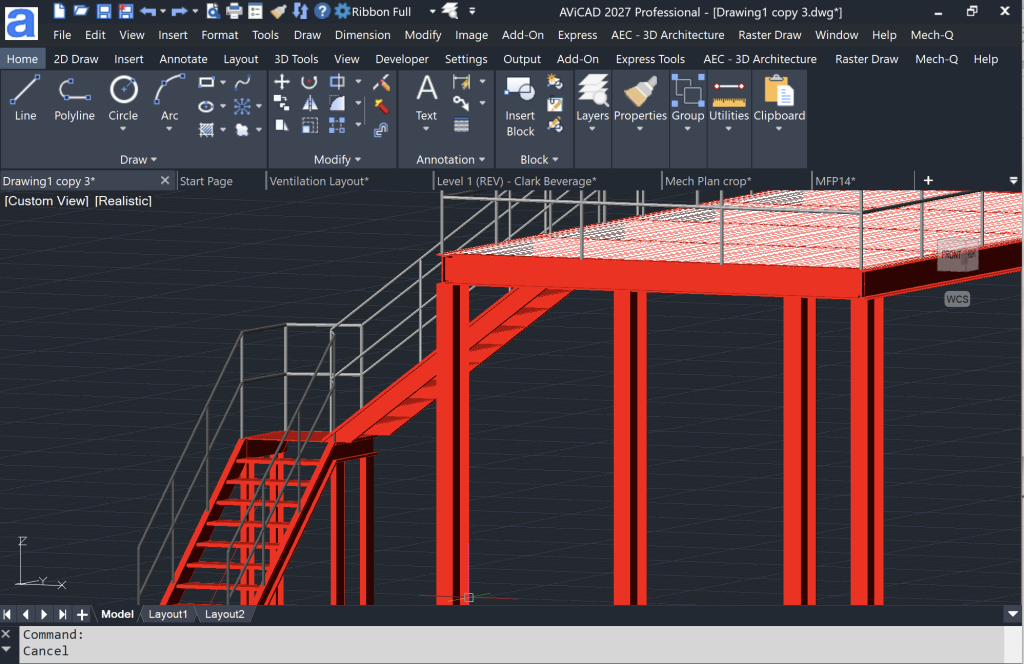Open the Layers panel dropdown

click(592, 129)
